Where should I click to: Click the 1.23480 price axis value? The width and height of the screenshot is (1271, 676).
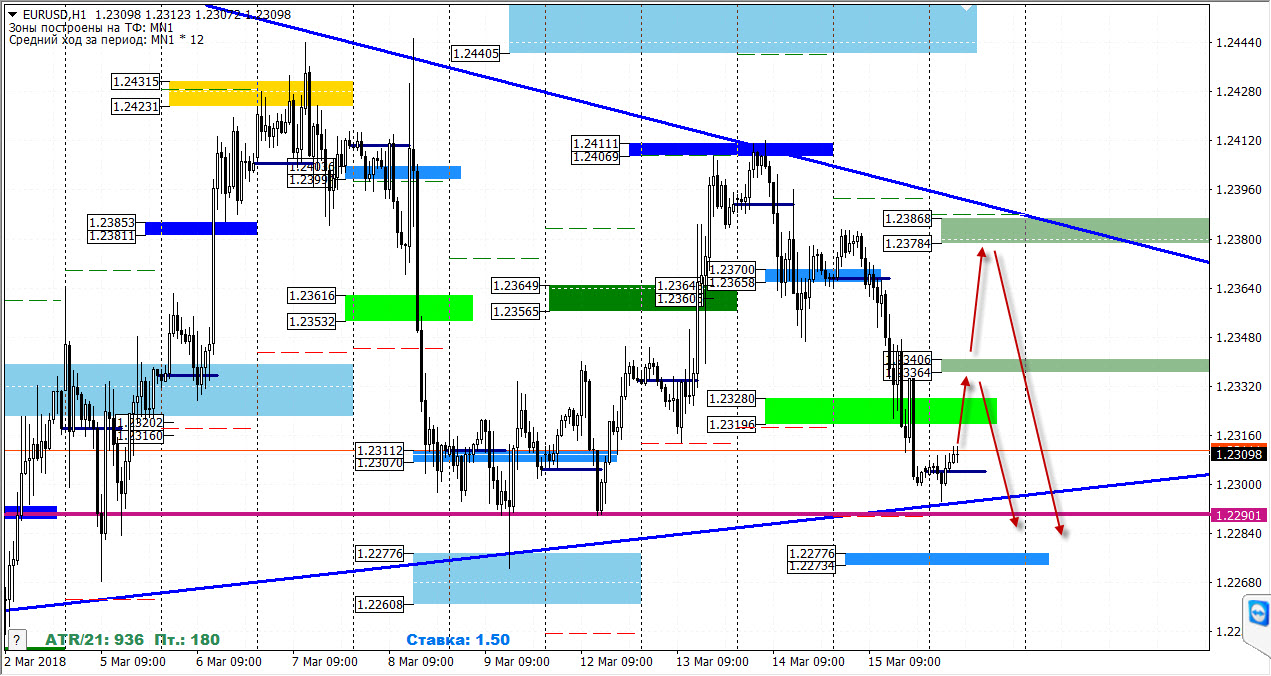coord(1238,337)
